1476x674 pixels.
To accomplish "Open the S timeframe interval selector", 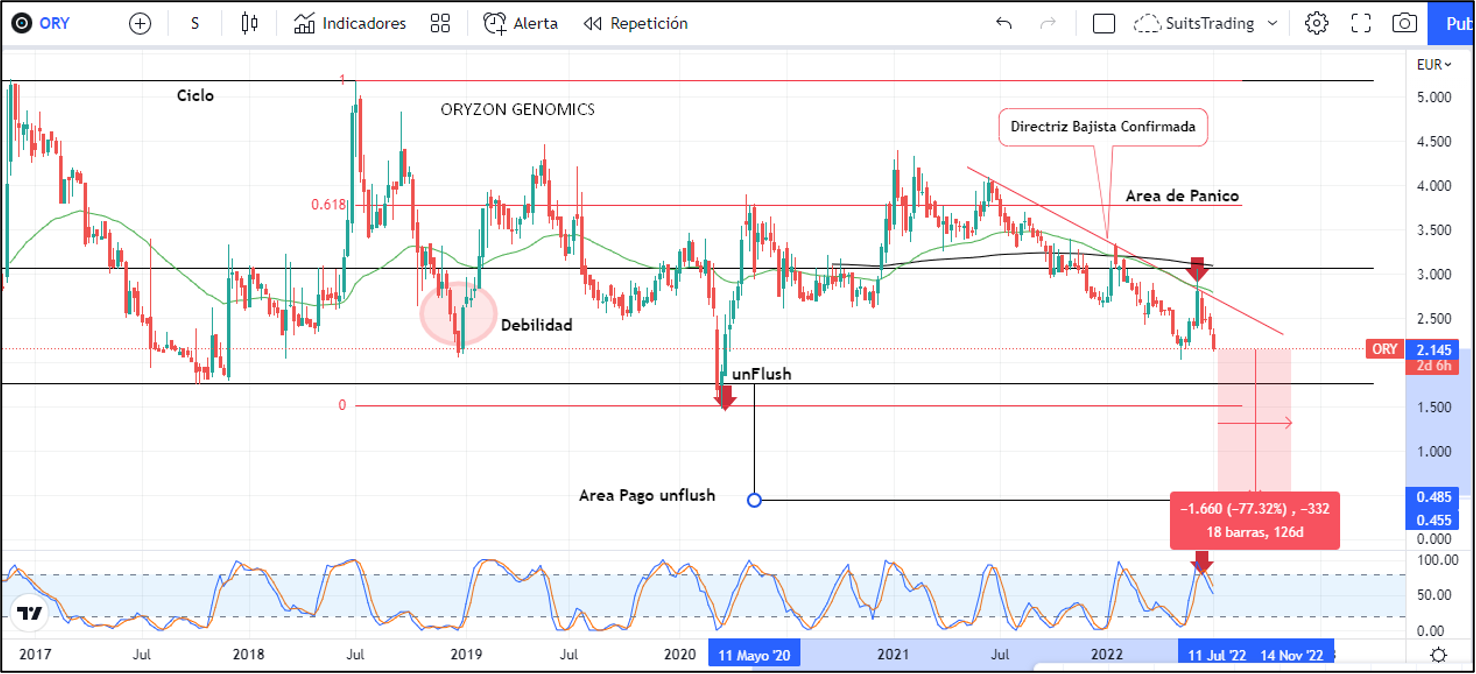I will pos(195,23).
